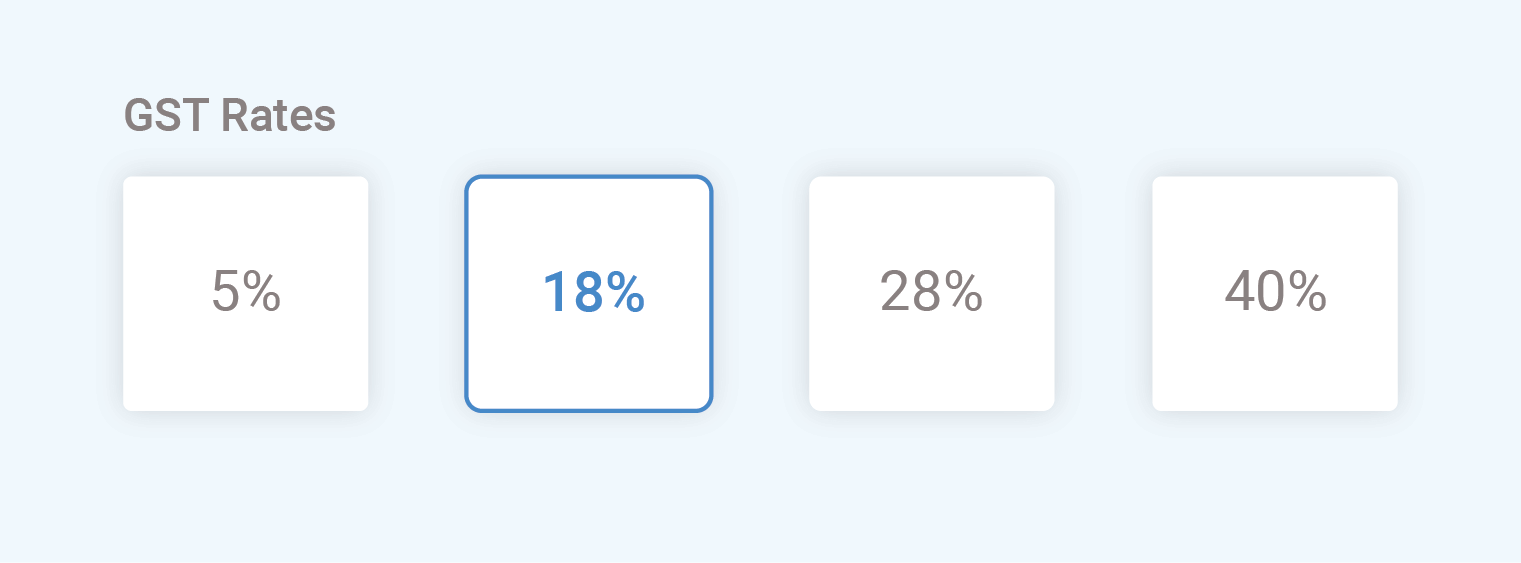
Task: Choose the 5% rate option
Action: click(x=245, y=293)
